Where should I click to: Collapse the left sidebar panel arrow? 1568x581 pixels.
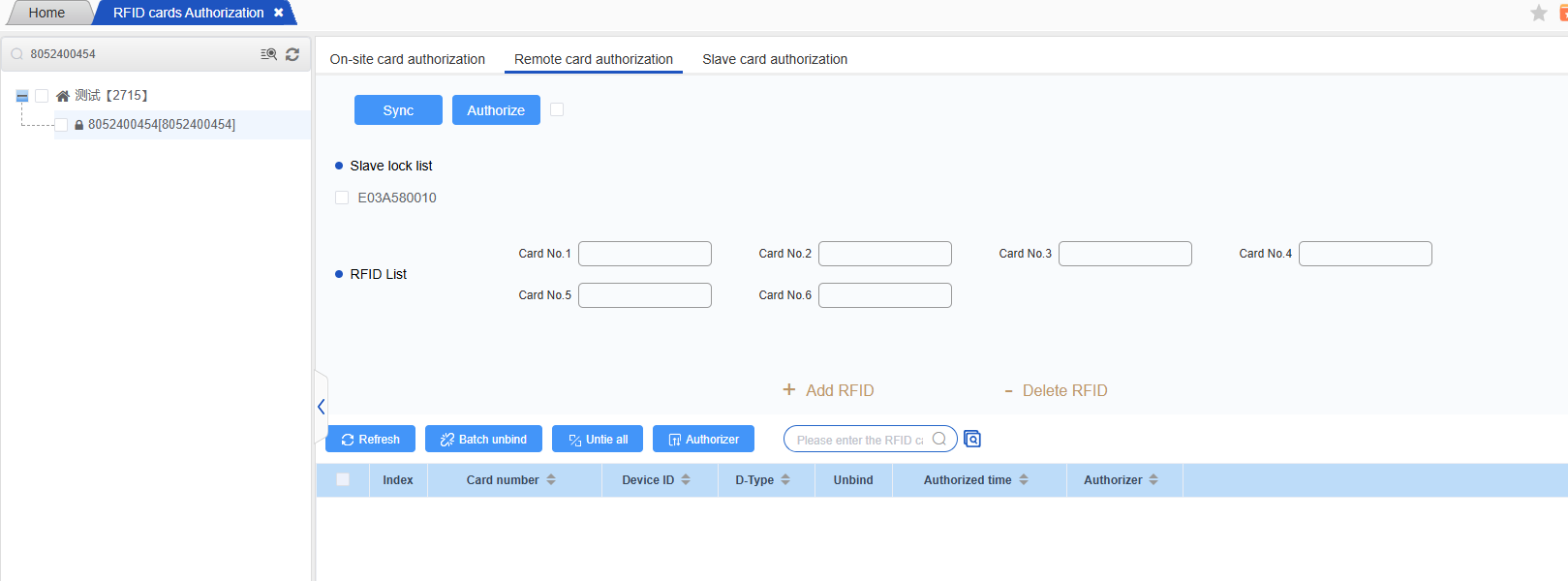coord(322,407)
